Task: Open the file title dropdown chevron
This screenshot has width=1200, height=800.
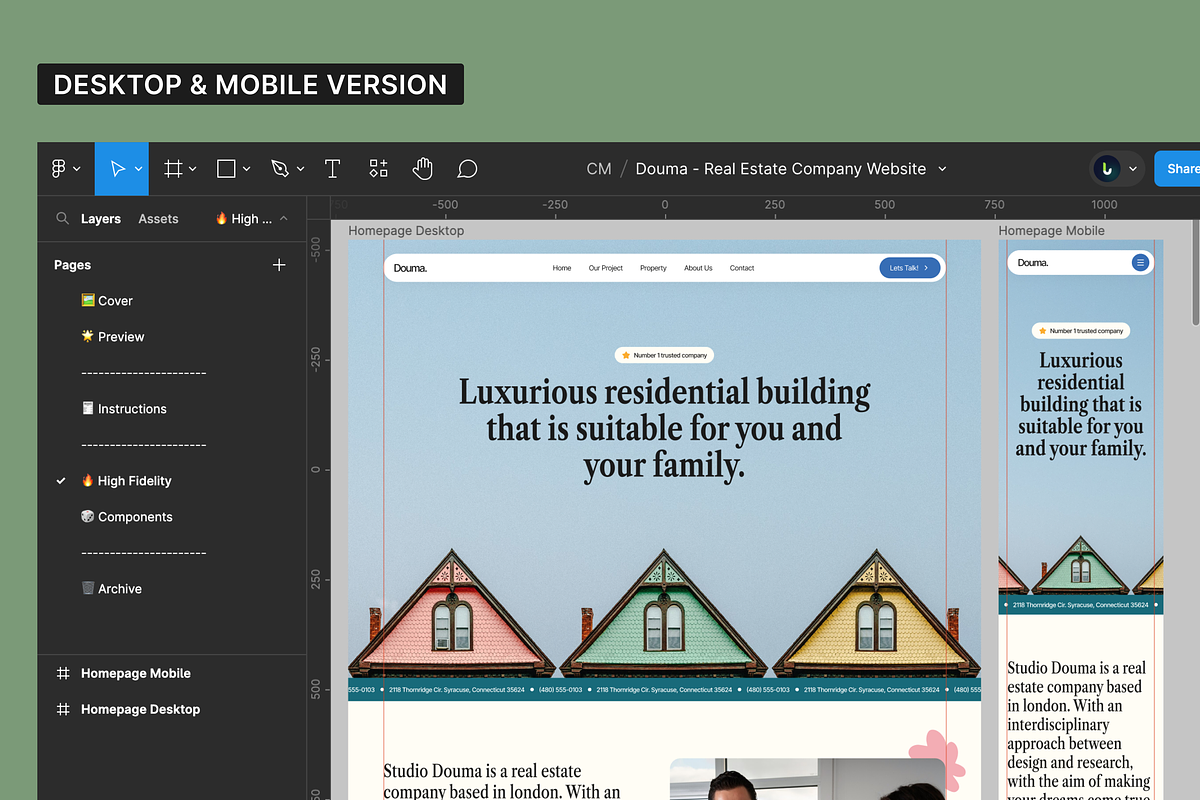Action: [942, 169]
